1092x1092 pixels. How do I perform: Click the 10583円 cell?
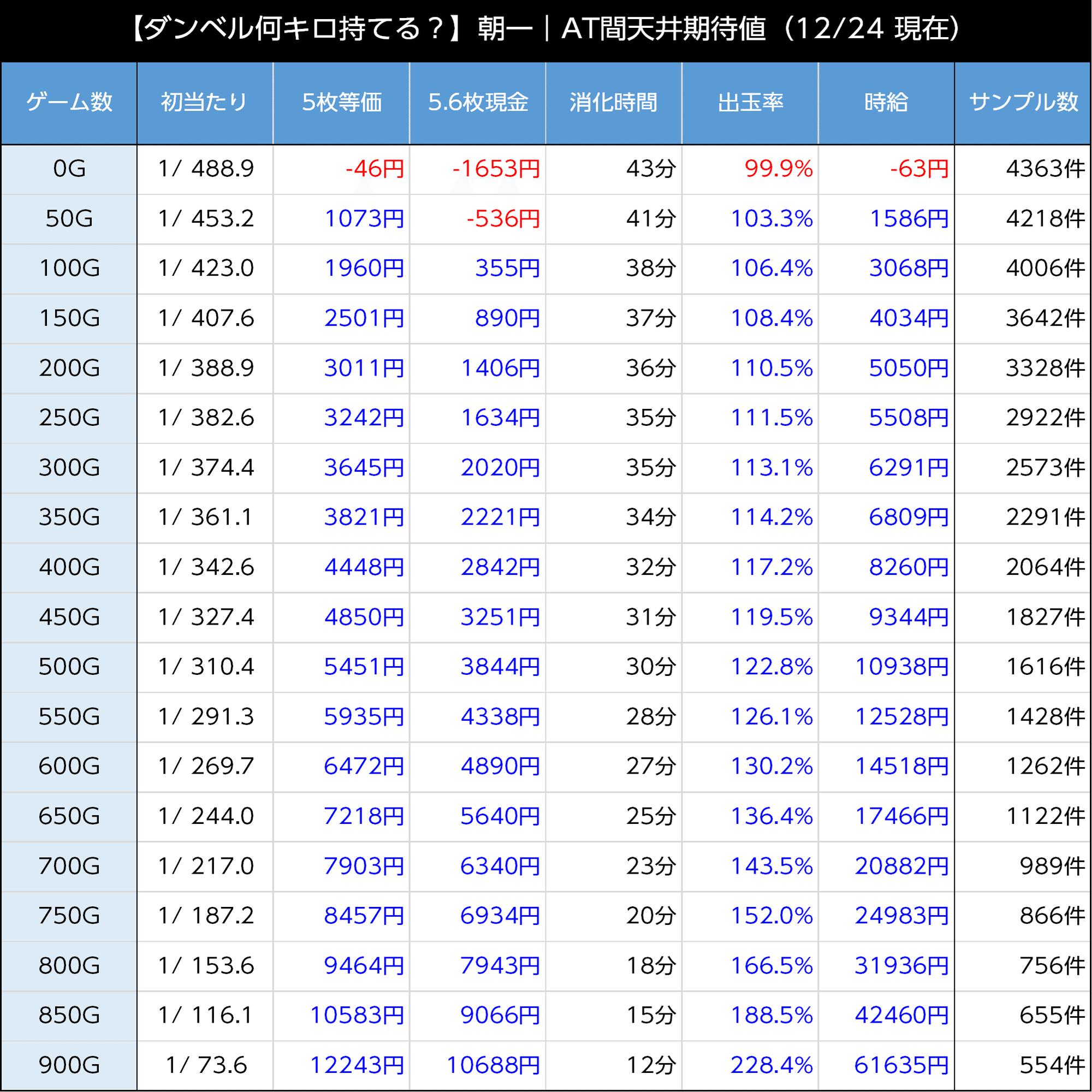point(341,1016)
